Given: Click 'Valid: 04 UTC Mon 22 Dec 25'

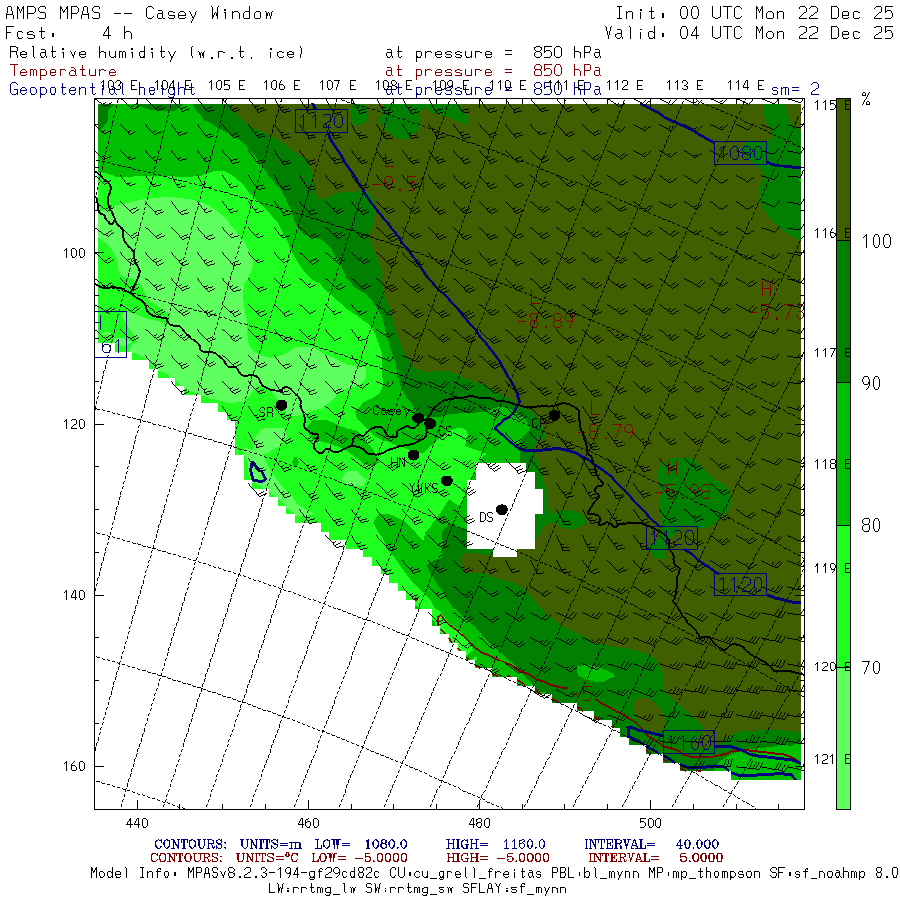Looking at the screenshot, I should click(x=749, y=33).
